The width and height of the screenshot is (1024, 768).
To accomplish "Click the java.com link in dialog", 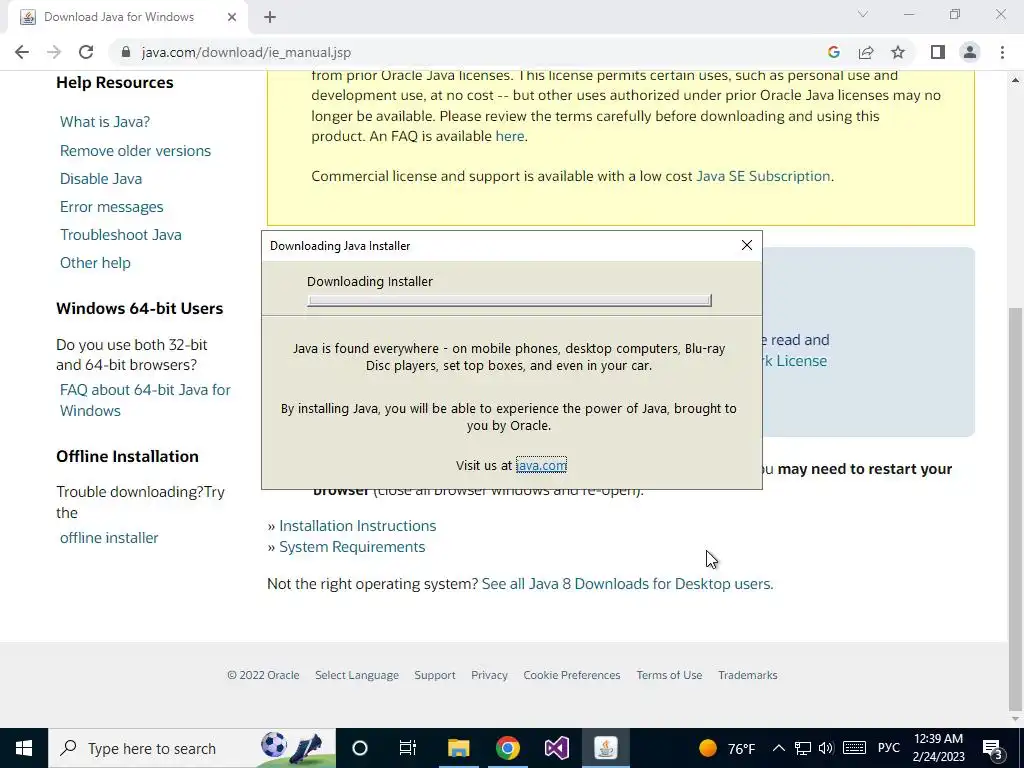I will [541, 465].
